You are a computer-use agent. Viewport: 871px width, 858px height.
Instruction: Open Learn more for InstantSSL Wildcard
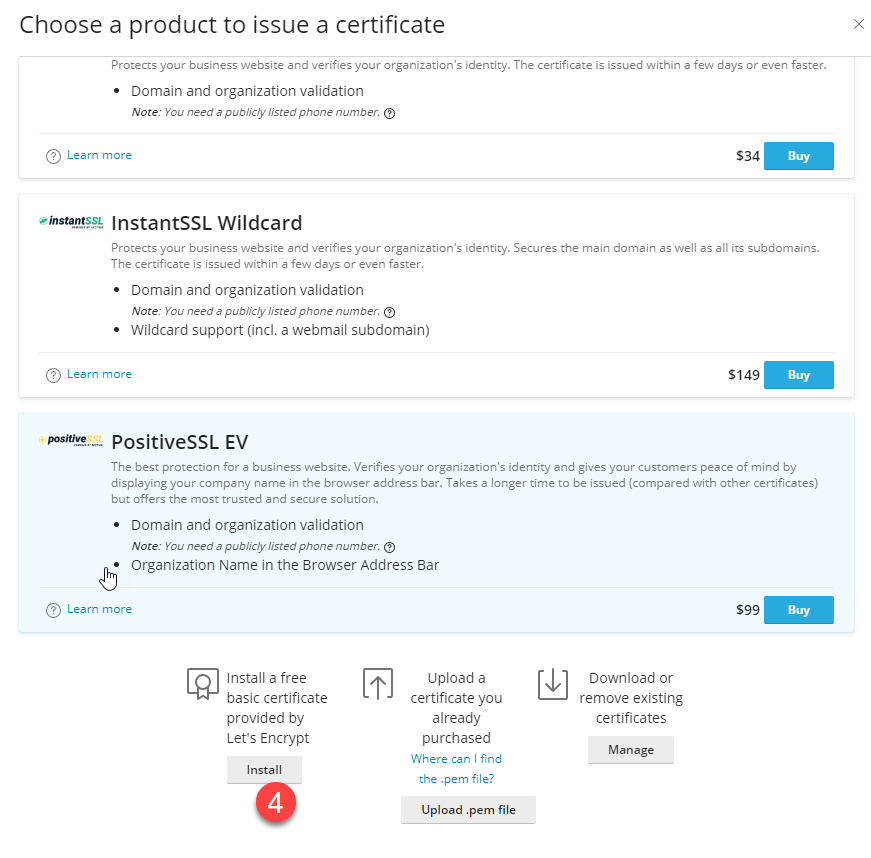coord(99,374)
